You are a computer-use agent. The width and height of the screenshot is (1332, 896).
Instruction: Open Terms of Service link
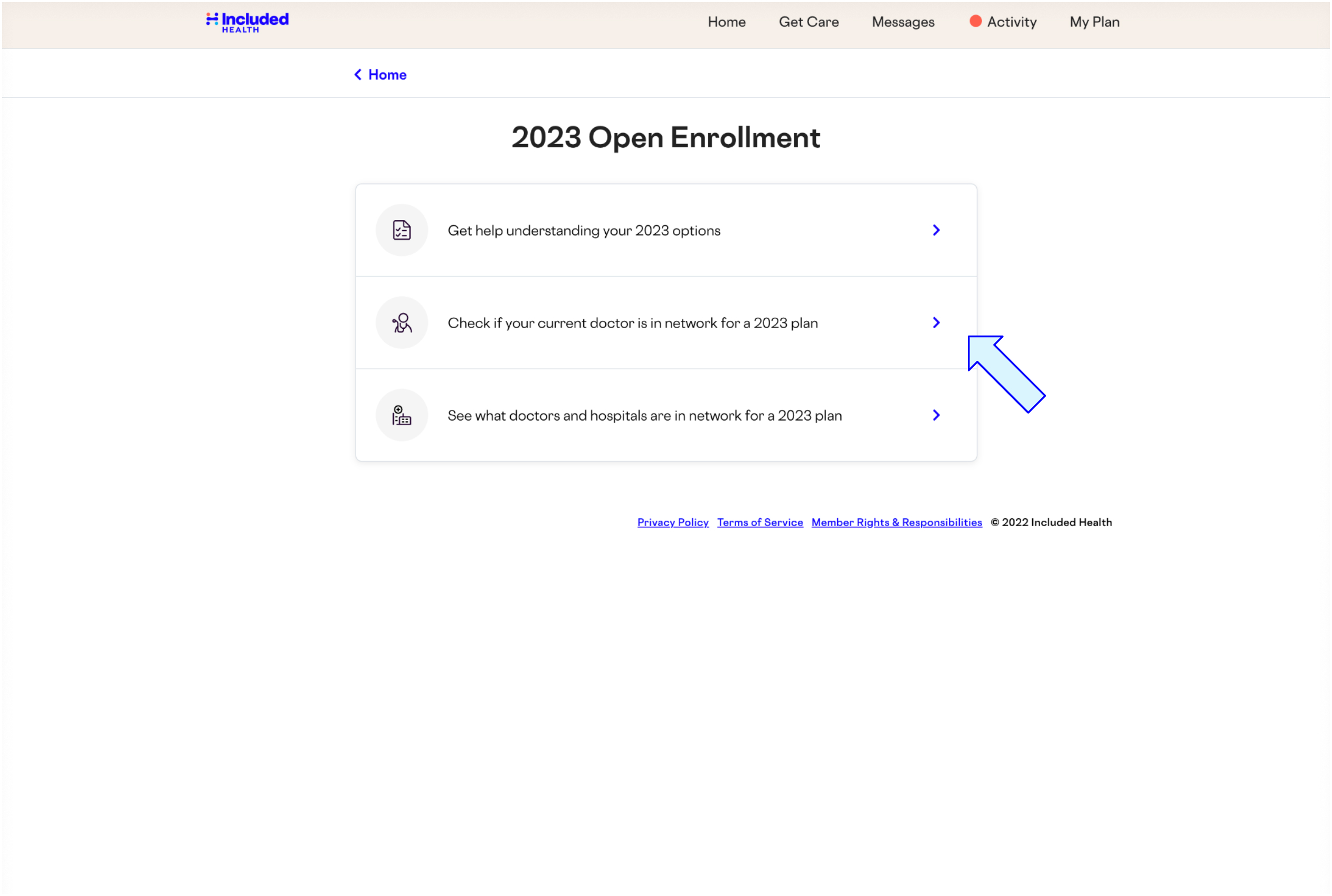tap(760, 522)
